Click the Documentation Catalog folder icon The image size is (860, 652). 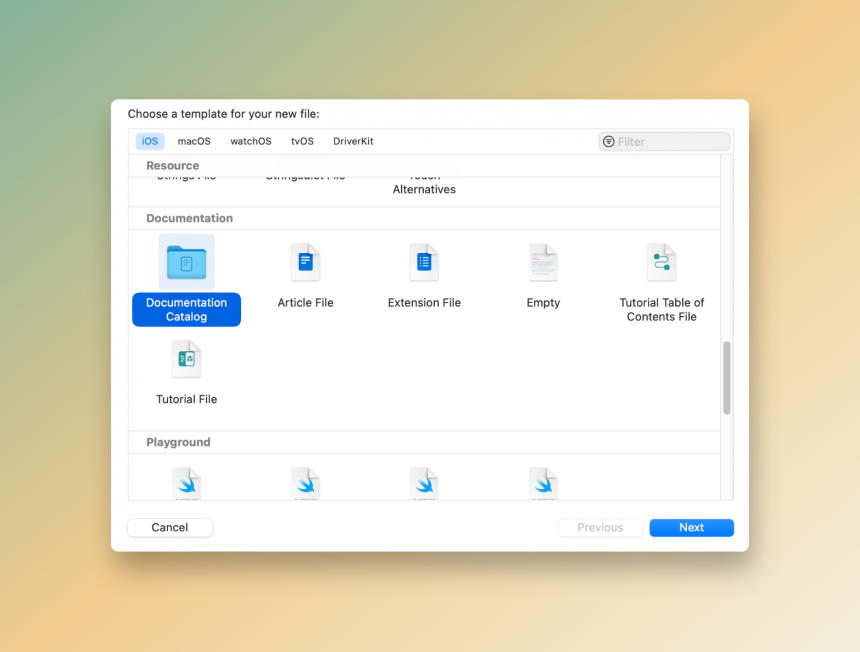[x=186, y=261]
